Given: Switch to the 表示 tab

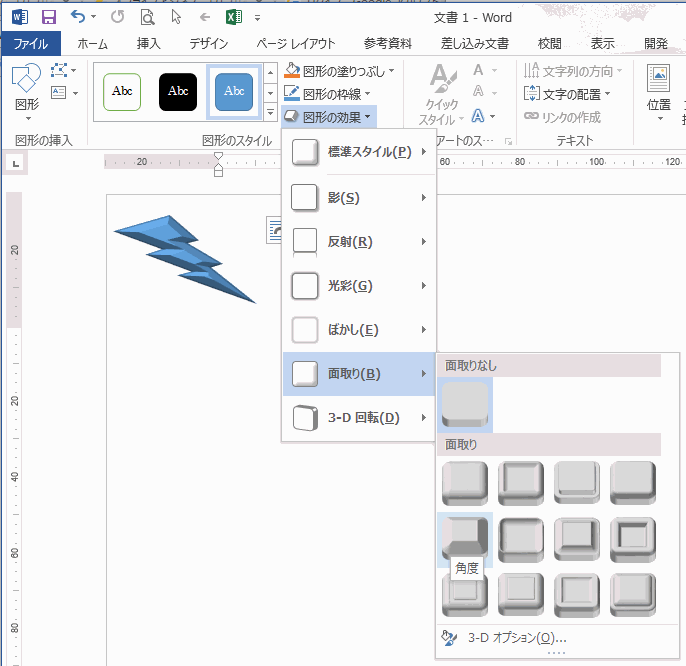Looking at the screenshot, I should 602,43.
